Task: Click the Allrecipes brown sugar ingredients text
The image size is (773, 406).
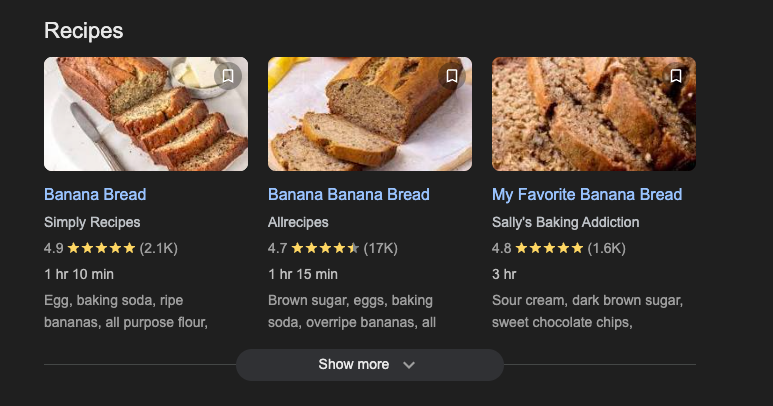Action: tap(350, 311)
